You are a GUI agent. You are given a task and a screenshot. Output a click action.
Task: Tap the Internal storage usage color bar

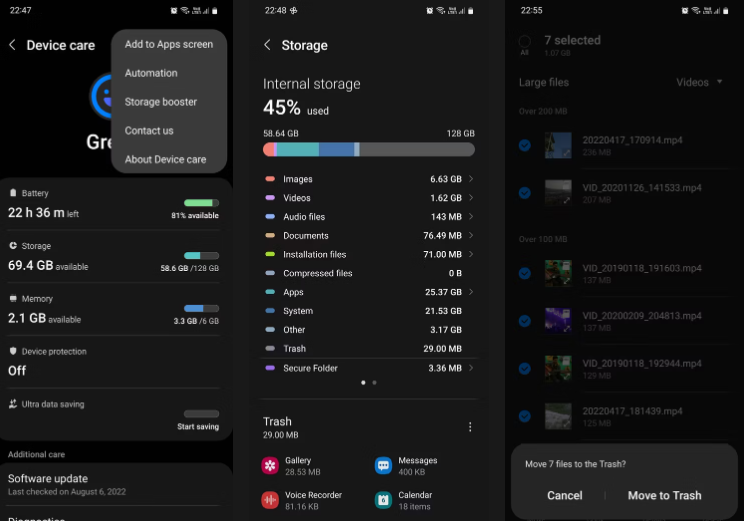pos(369,149)
